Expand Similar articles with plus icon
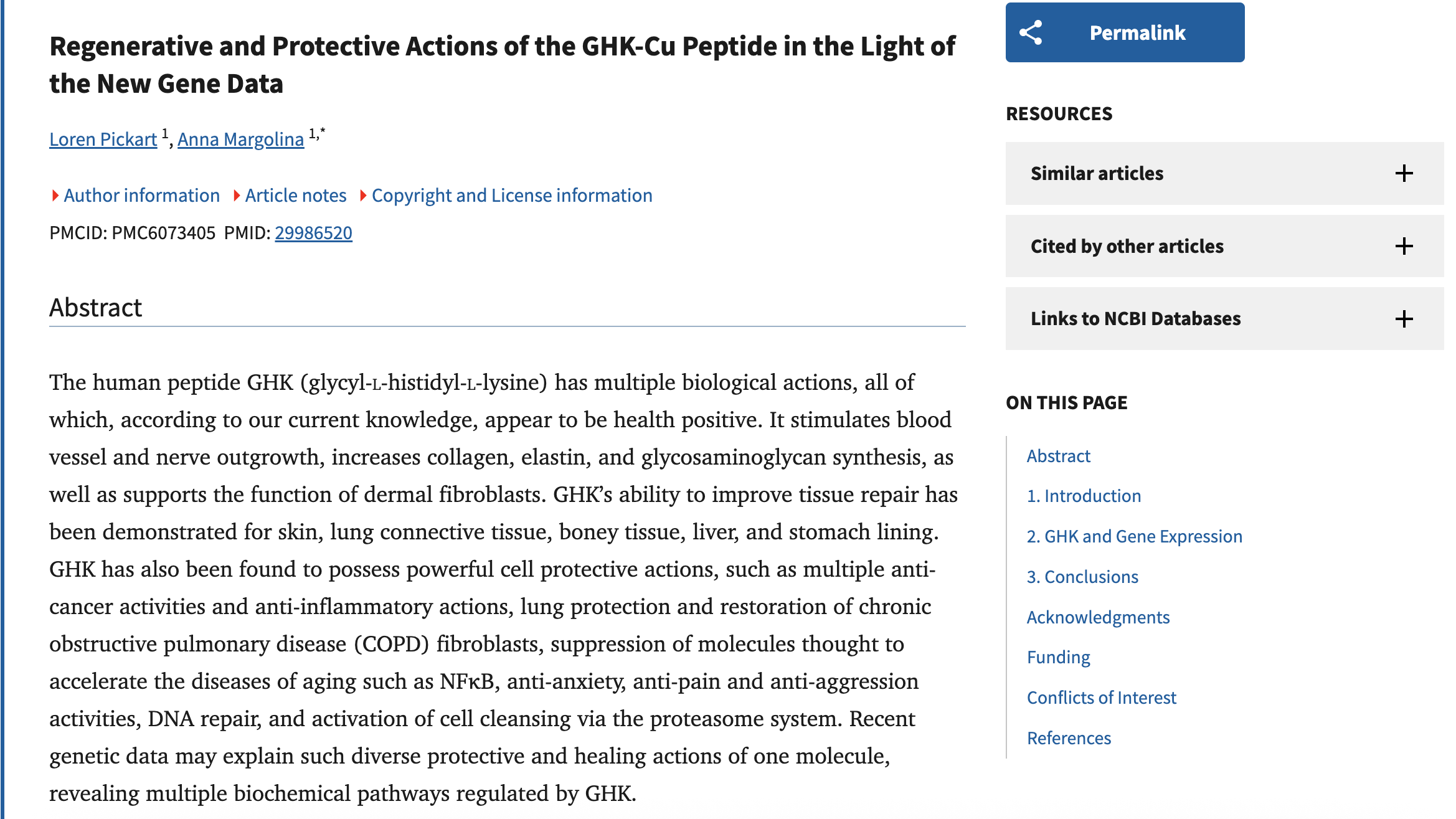This screenshot has width=1456, height=819. (1404, 173)
